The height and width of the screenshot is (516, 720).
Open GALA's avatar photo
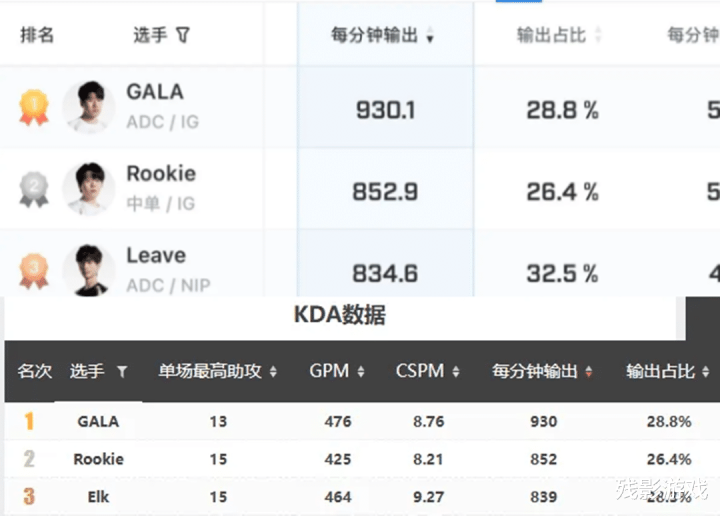pyautogui.click(x=89, y=107)
